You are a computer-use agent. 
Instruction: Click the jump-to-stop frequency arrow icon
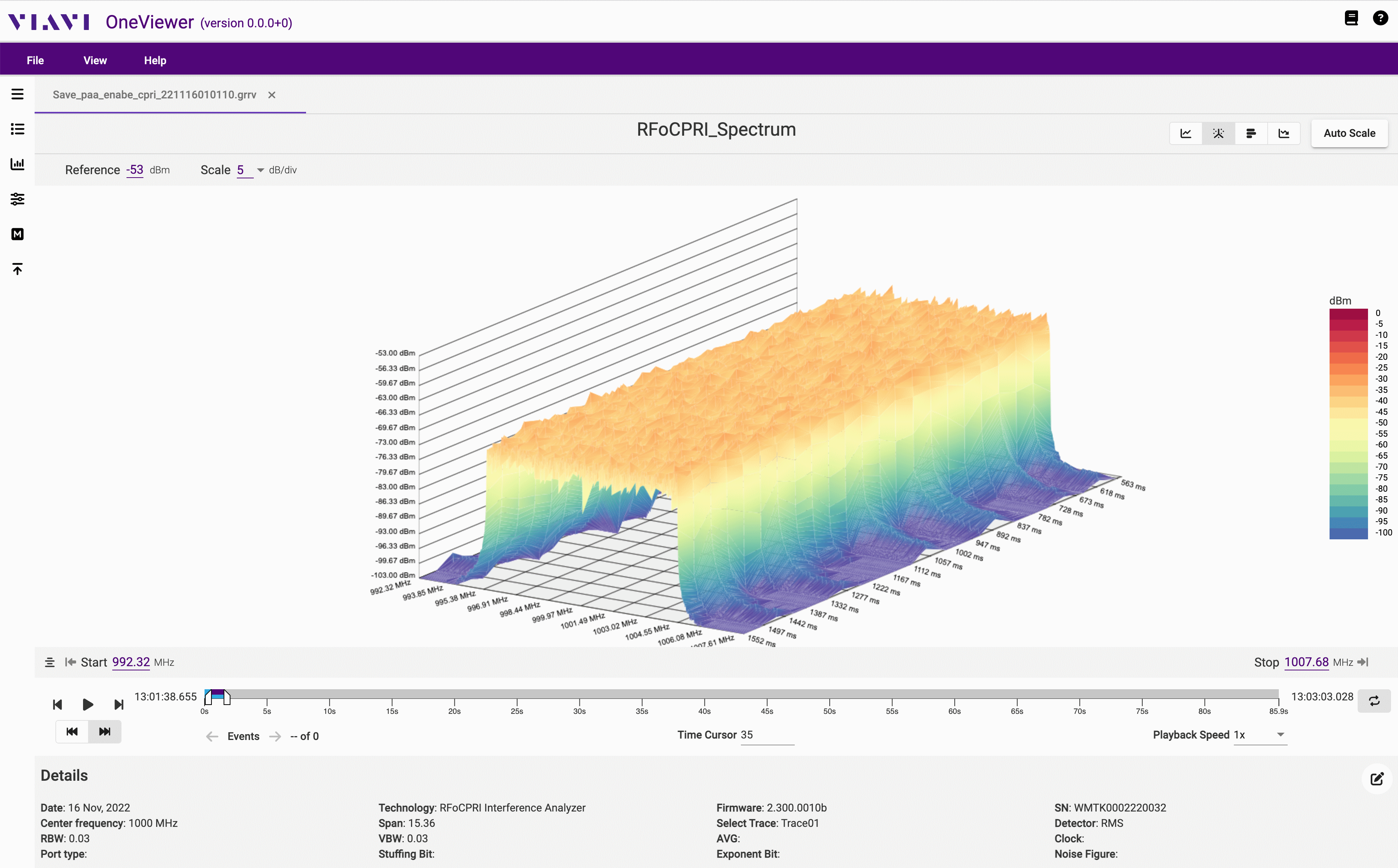coord(1363,662)
